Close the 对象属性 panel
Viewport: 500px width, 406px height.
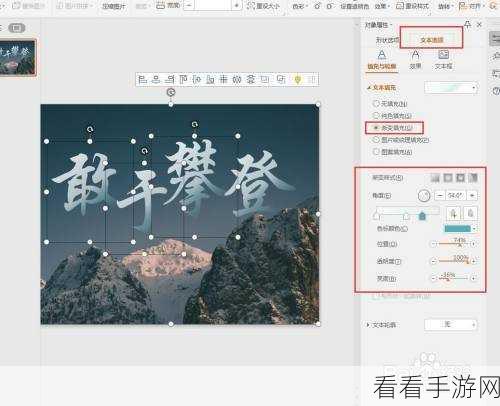pos(479,25)
